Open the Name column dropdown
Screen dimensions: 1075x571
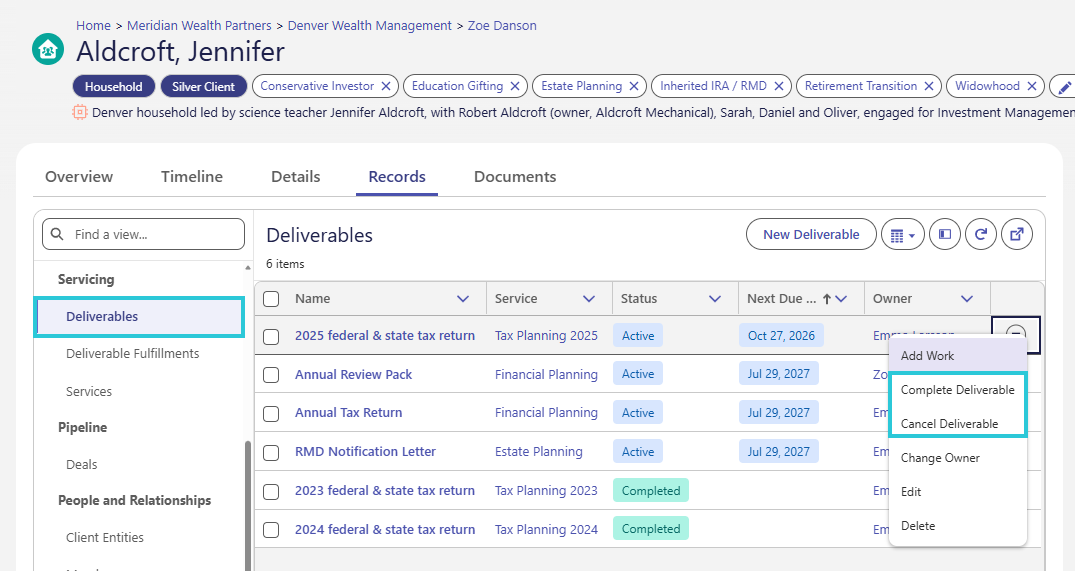463,299
